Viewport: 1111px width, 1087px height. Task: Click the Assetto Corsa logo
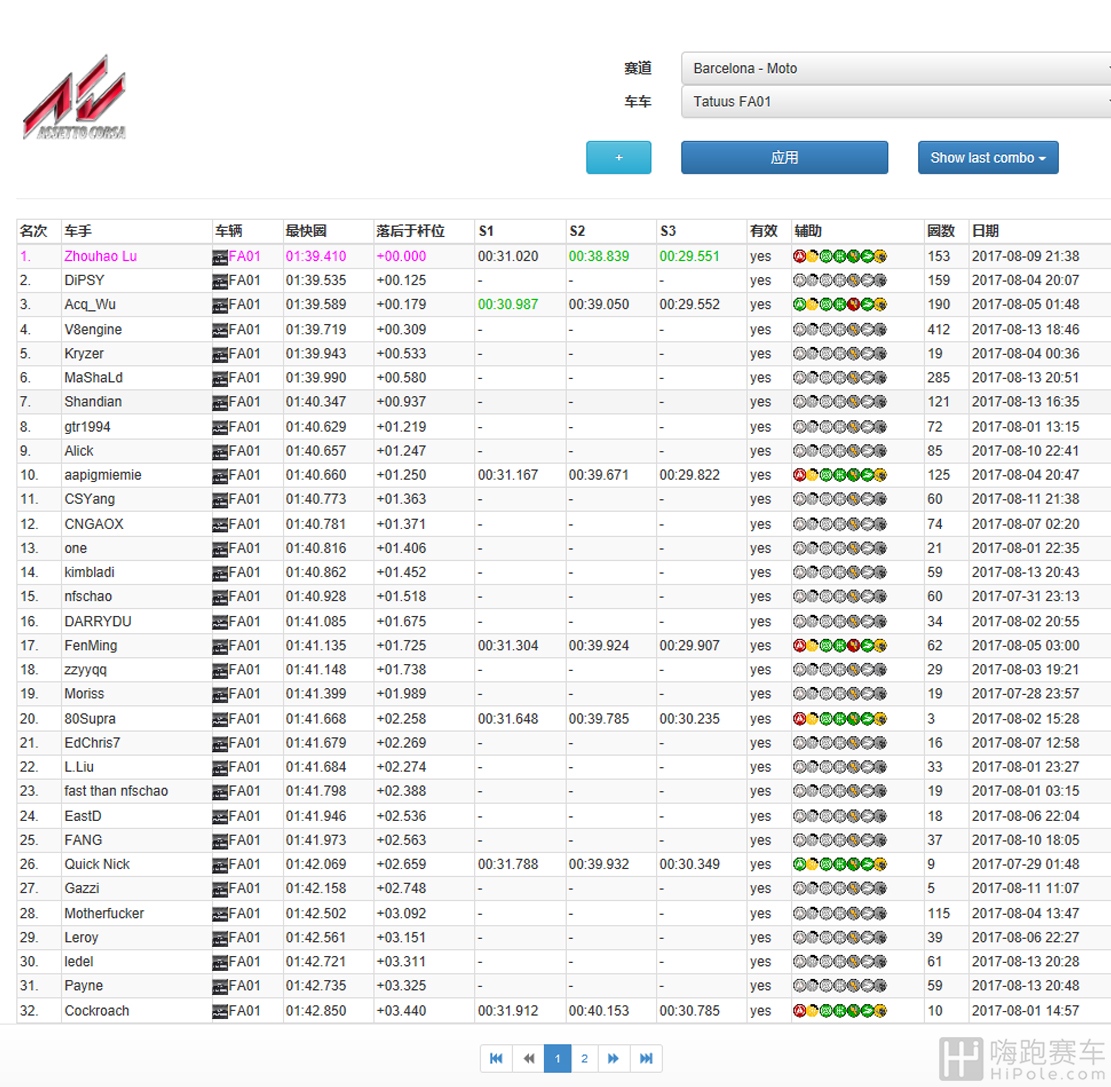[x=75, y=97]
